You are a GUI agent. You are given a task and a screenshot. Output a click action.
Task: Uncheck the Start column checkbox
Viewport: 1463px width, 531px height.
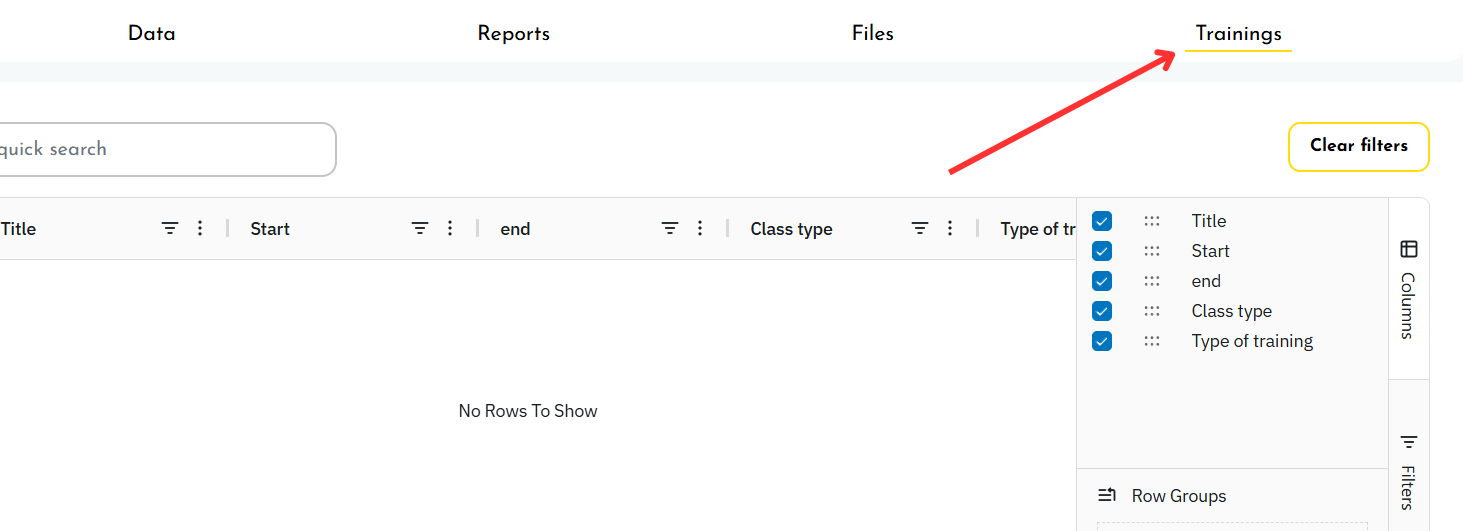pyautogui.click(x=1102, y=251)
